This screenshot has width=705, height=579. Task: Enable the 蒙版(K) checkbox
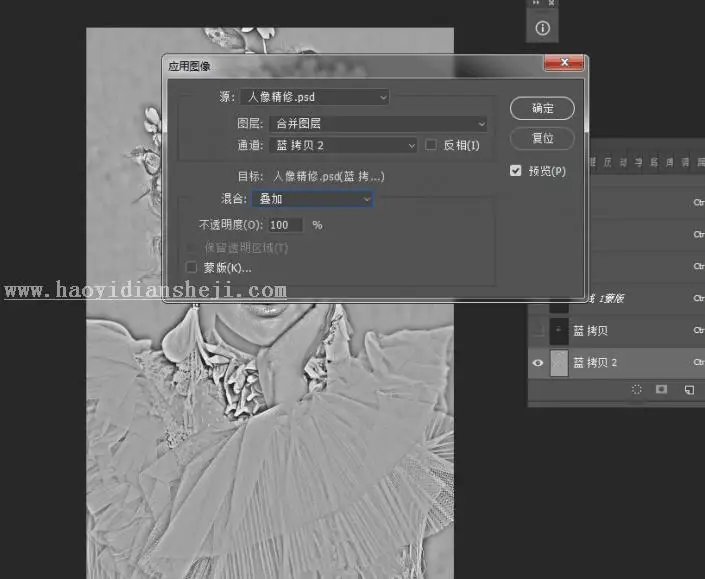[192, 267]
